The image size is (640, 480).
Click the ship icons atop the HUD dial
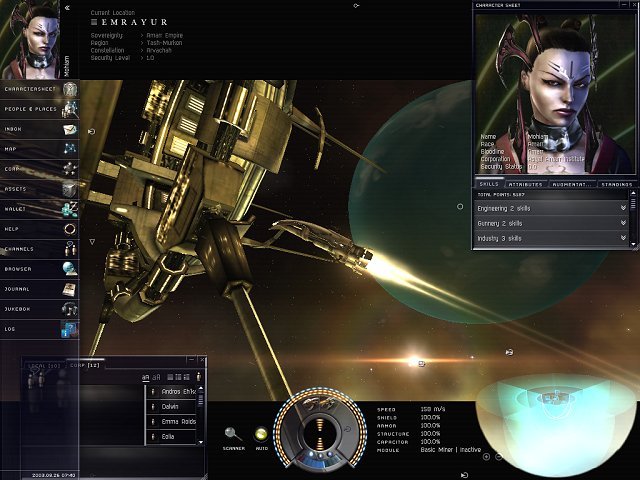319,403
